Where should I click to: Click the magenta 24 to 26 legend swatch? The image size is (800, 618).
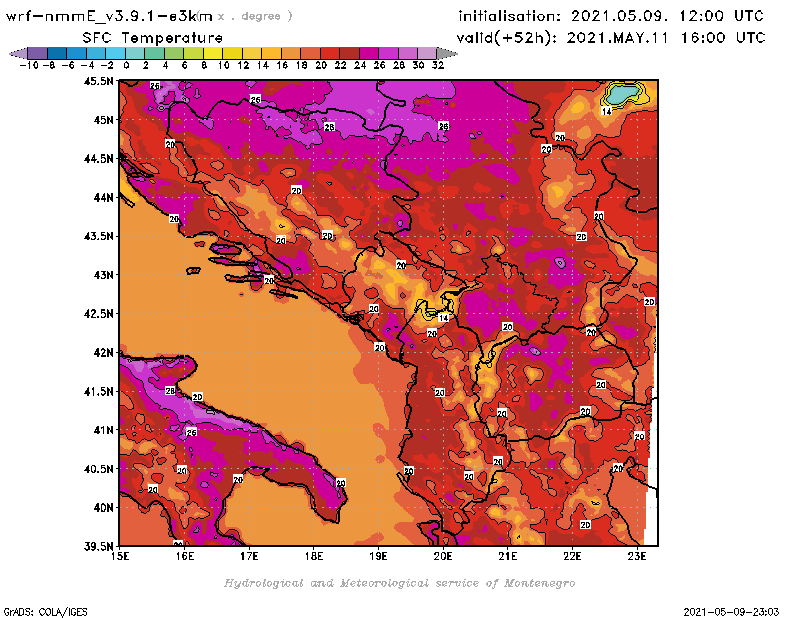369,53
